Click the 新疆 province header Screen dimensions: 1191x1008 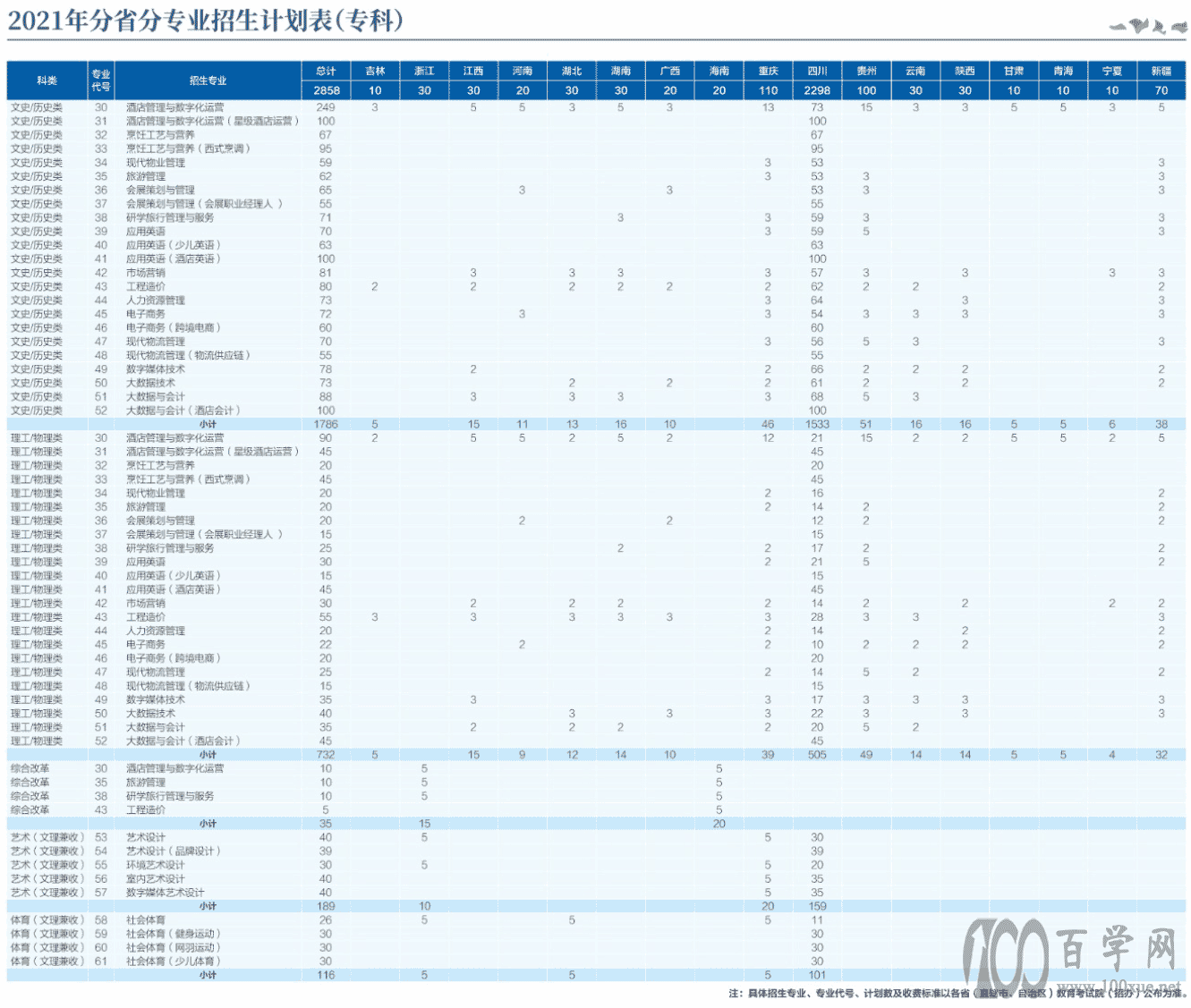(x=1161, y=71)
